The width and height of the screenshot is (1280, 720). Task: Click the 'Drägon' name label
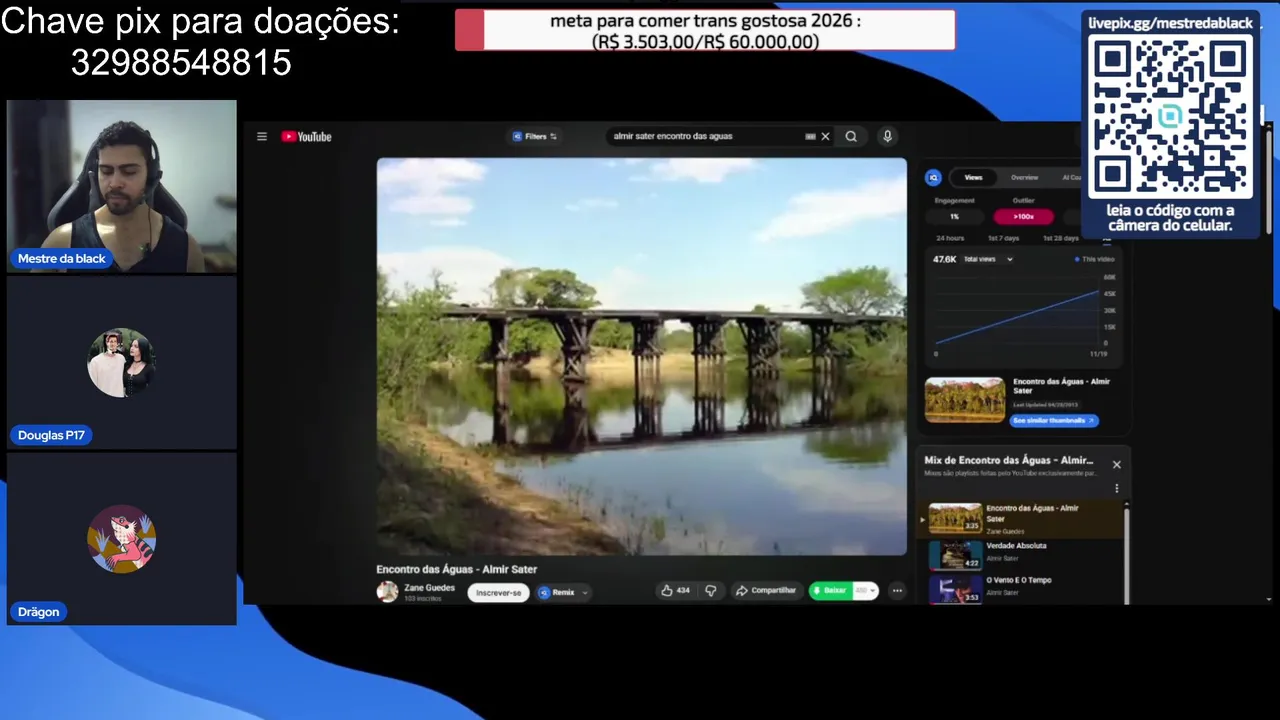pos(38,612)
